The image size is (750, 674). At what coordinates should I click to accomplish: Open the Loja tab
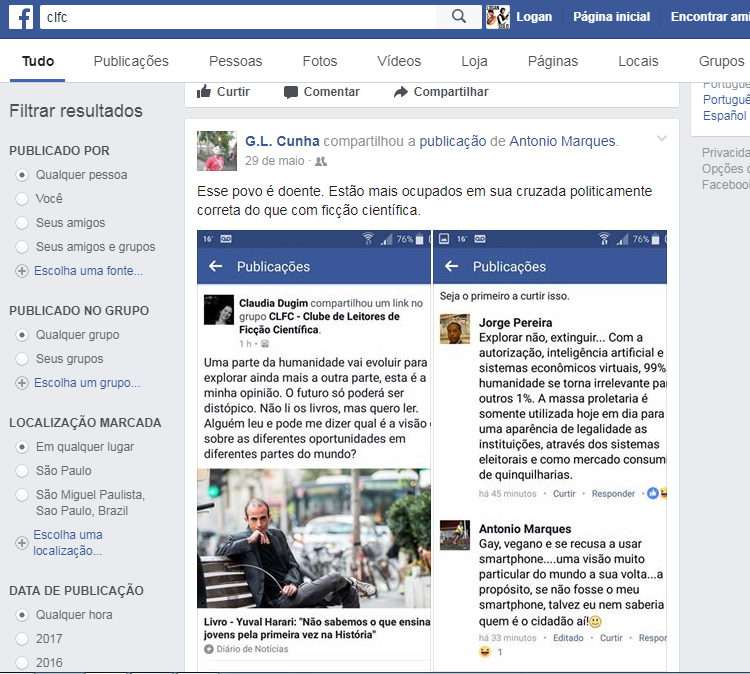pos(474,61)
